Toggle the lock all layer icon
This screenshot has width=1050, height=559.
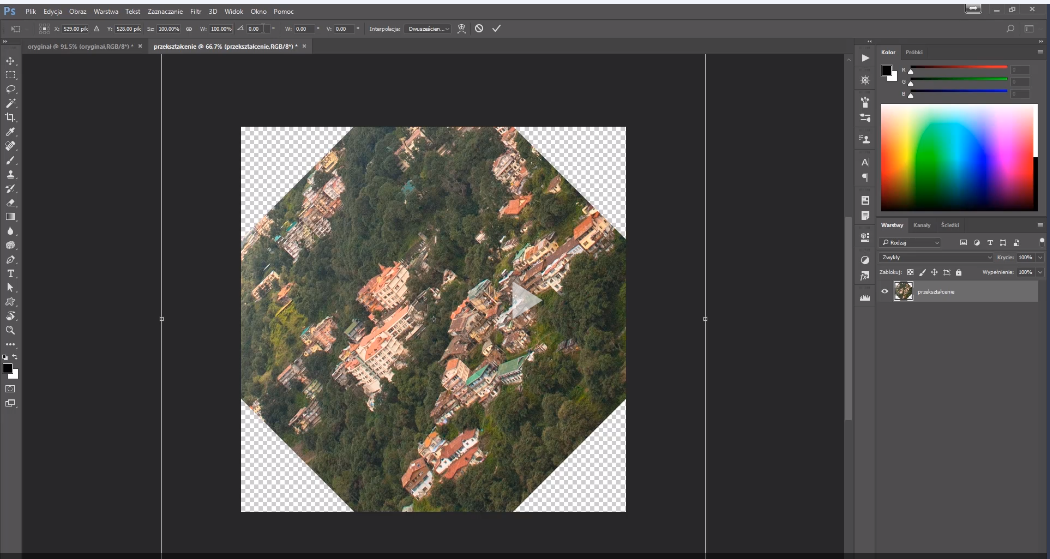click(x=958, y=272)
